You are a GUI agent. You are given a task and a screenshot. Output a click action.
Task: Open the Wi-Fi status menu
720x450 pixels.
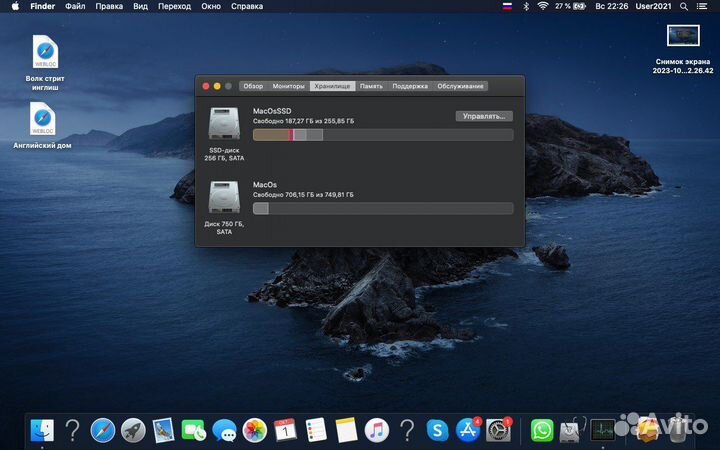543,6
